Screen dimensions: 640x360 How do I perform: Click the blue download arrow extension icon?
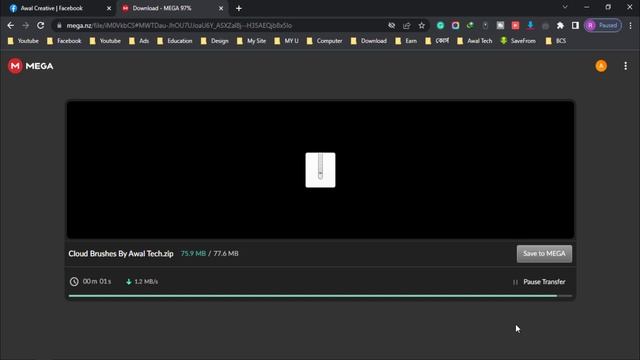[x=530, y=25]
